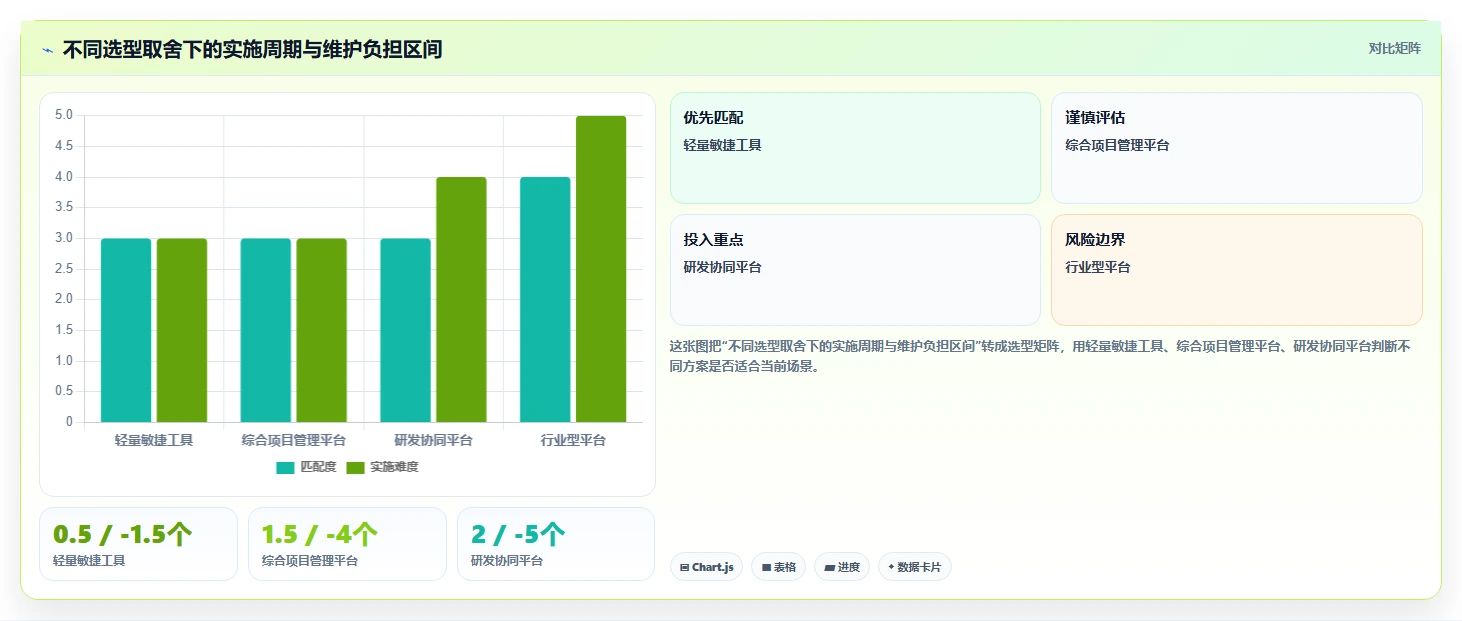Screen dimensions: 1462x621
Task: Click 行业型平台 text inside 风险边界 card
Action: [x=1098, y=267]
